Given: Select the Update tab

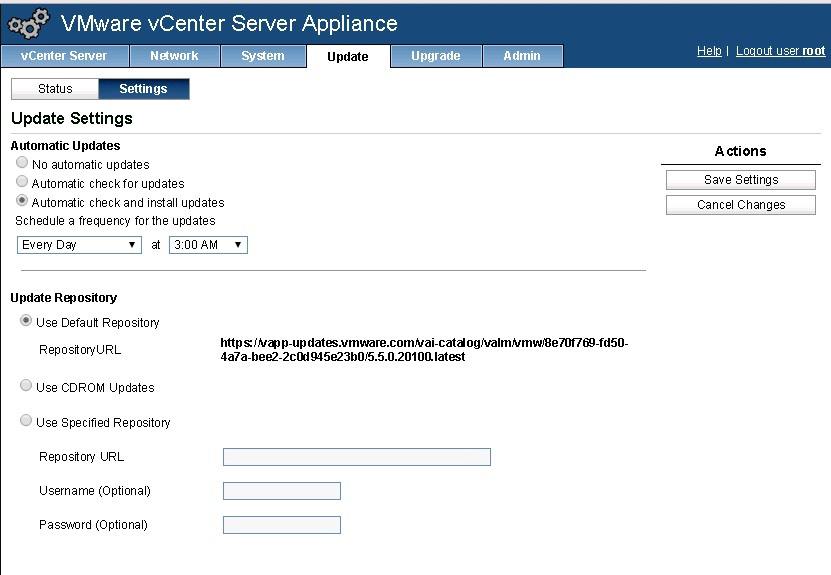Looking at the screenshot, I should 348,57.
